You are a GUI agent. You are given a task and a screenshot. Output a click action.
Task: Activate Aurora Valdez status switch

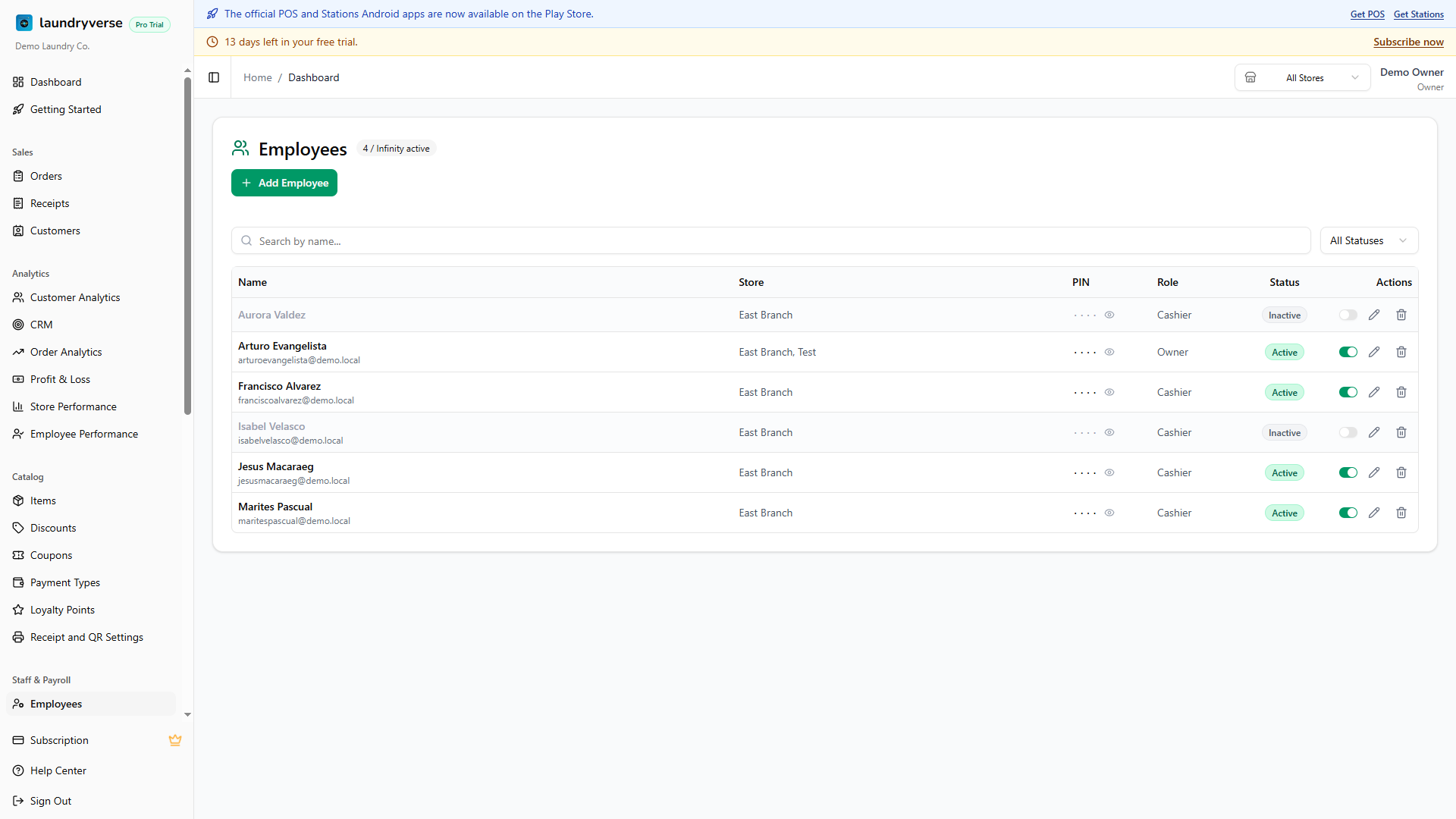[x=1348, y=315]
